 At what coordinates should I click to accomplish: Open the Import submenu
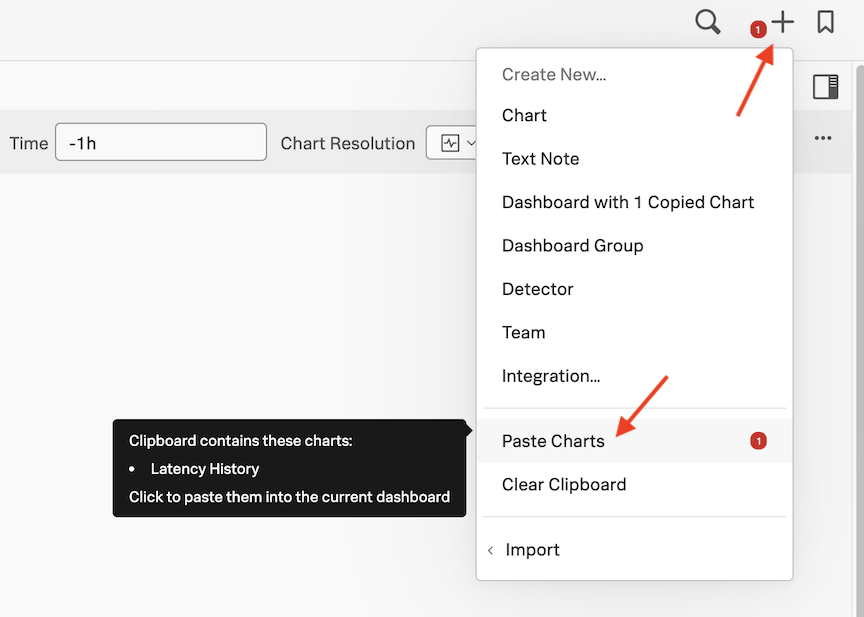click(532, 550)
